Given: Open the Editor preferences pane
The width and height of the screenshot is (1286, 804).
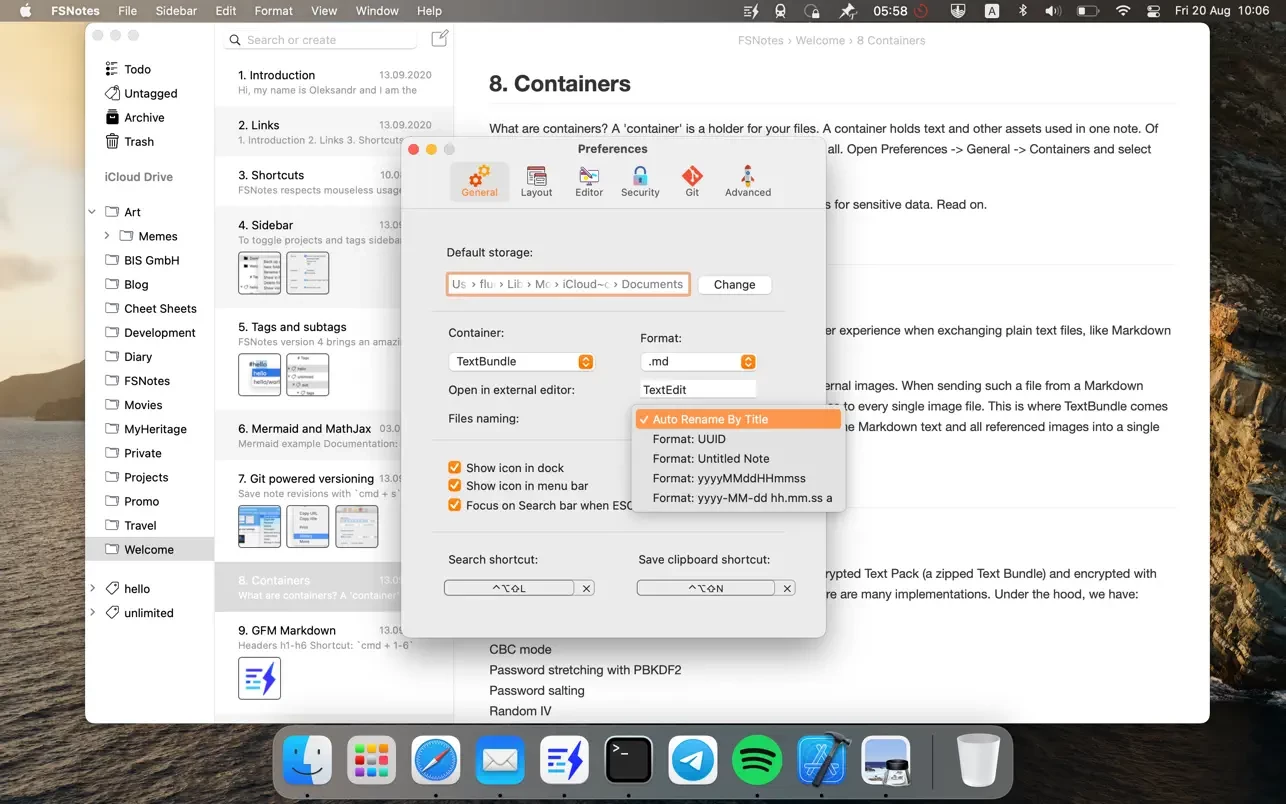Looking at the screenshot, I should coord(588,180).
